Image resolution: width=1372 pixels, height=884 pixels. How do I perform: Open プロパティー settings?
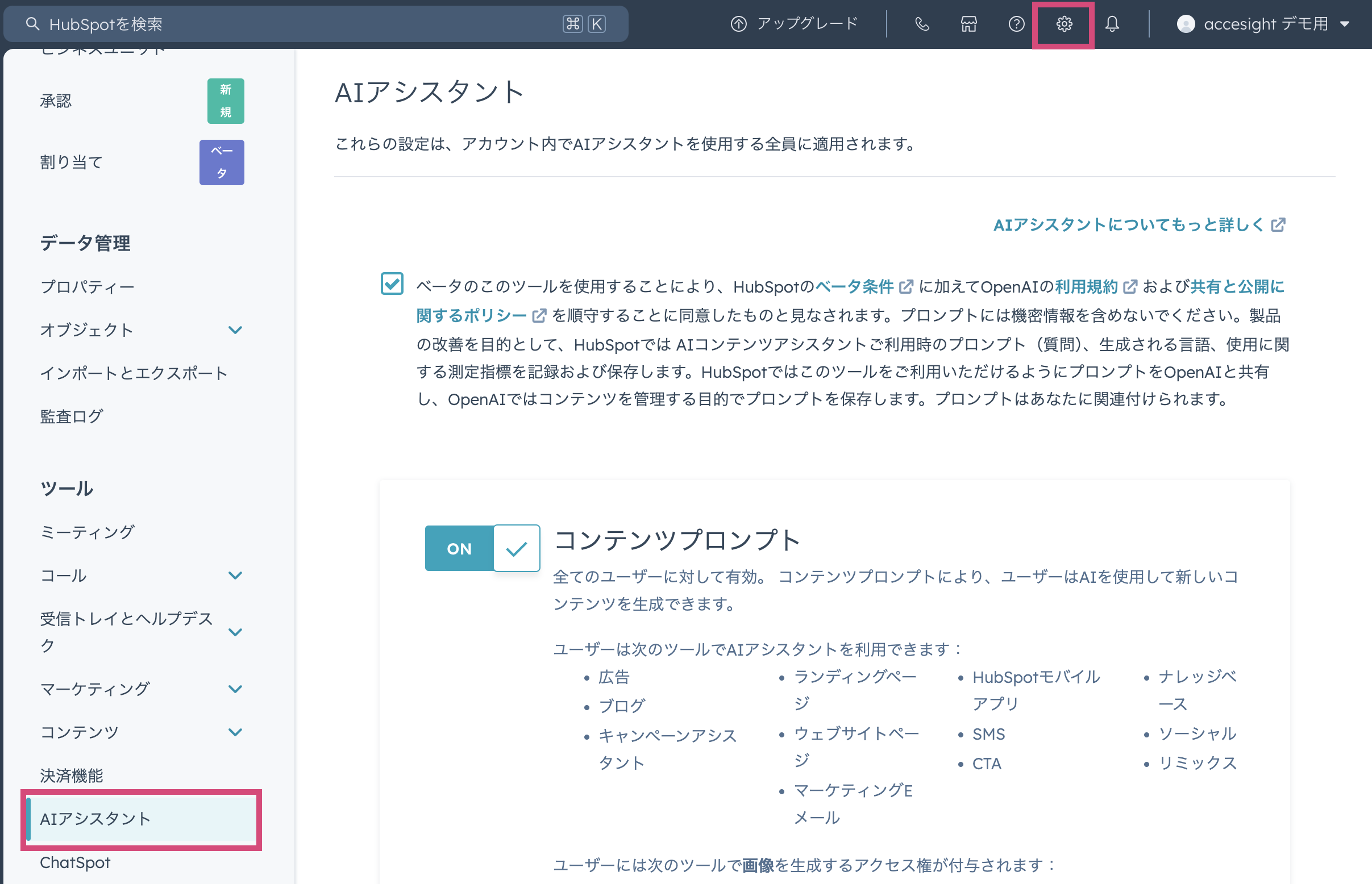tap(88, 286)
